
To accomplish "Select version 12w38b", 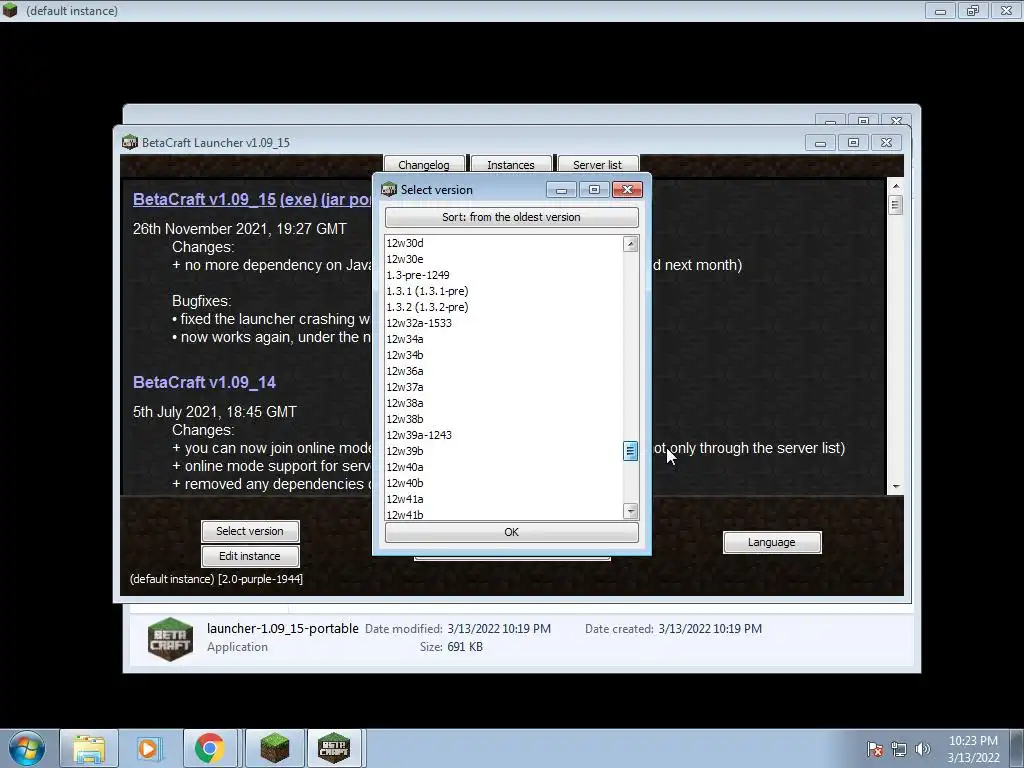I will click(504, 419).
